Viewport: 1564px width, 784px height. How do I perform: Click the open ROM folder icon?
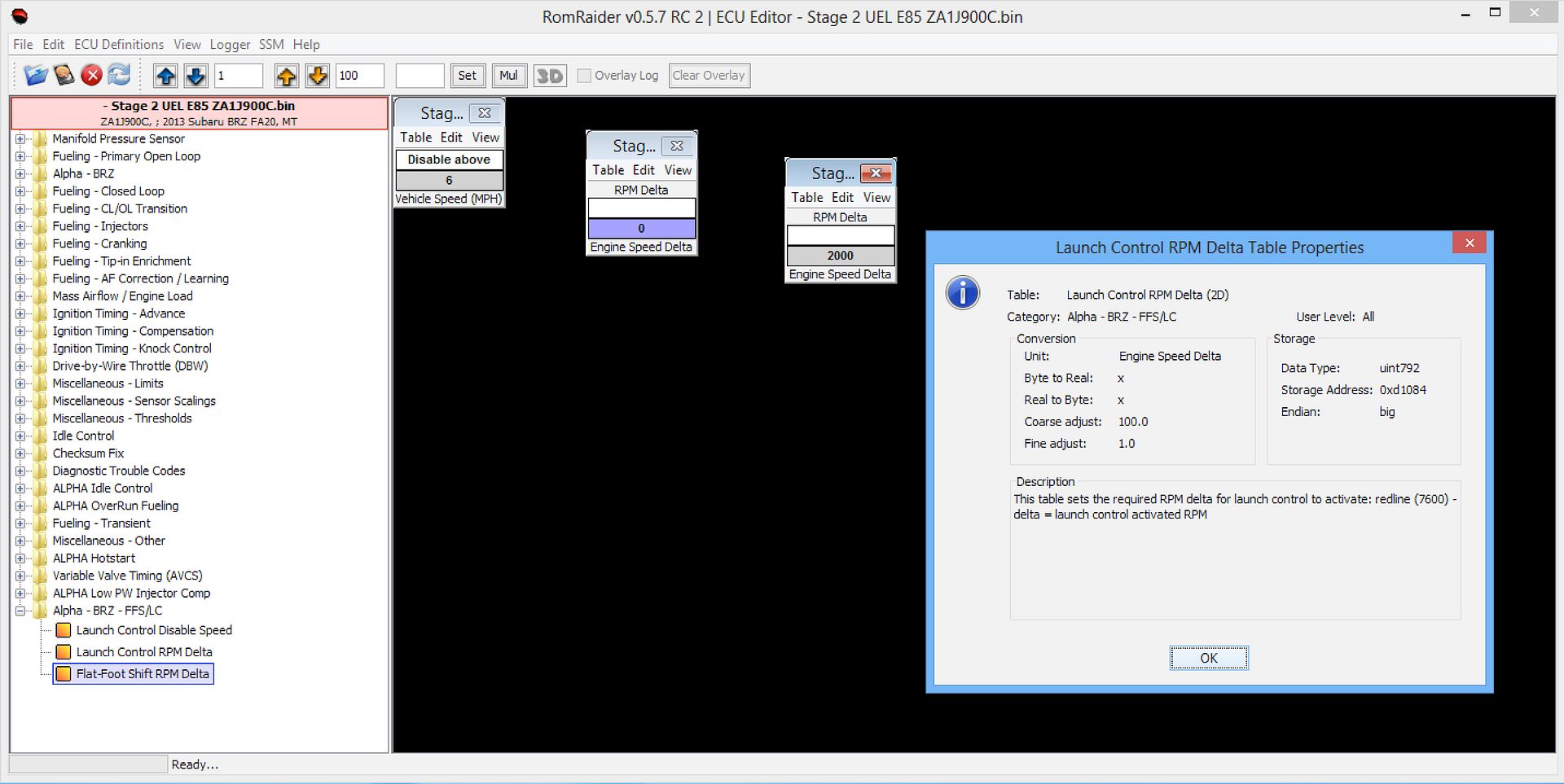pyautogui.click(x=36, y=76)
